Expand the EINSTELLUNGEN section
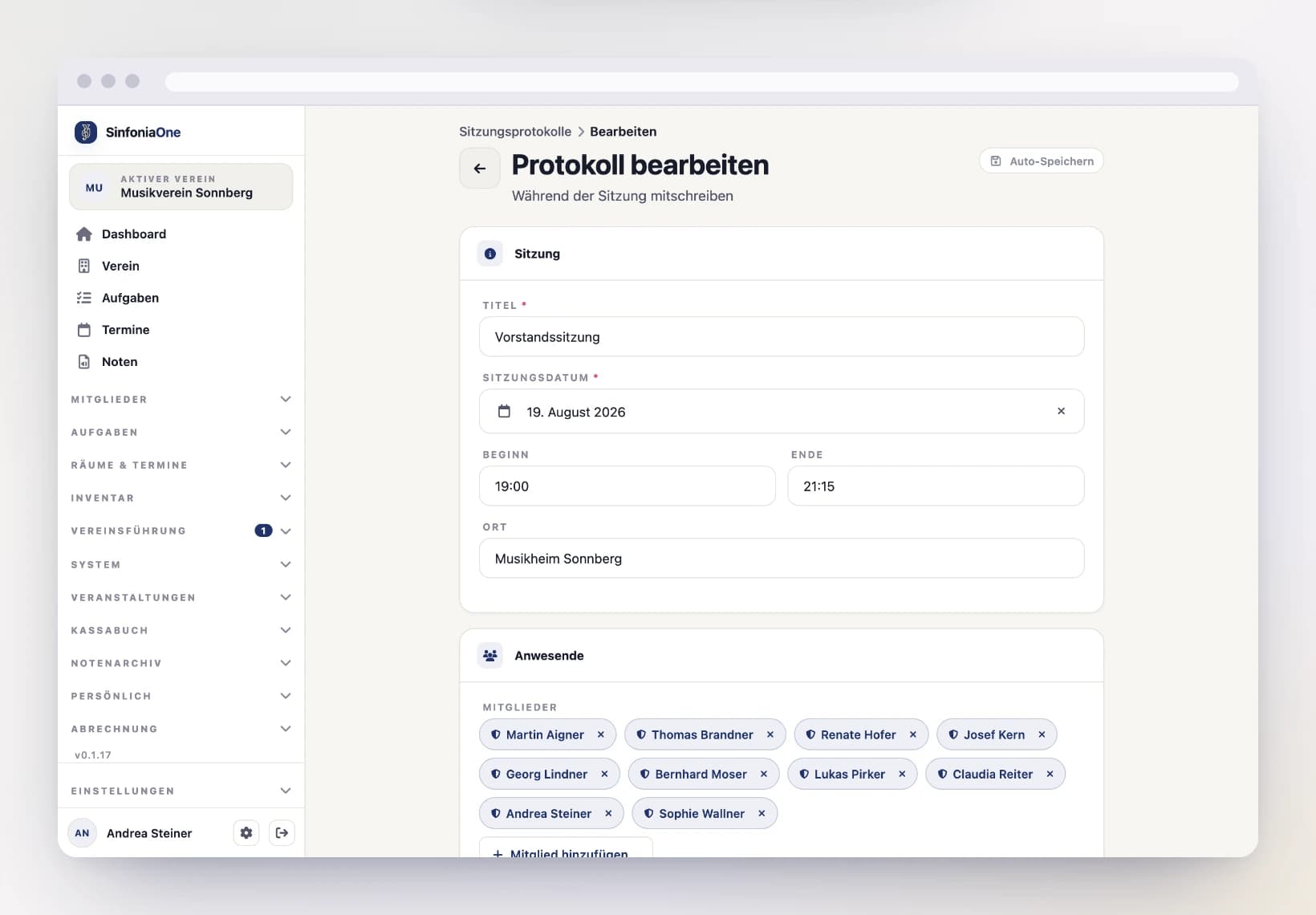1316x915 pixels. click(181, 791)
